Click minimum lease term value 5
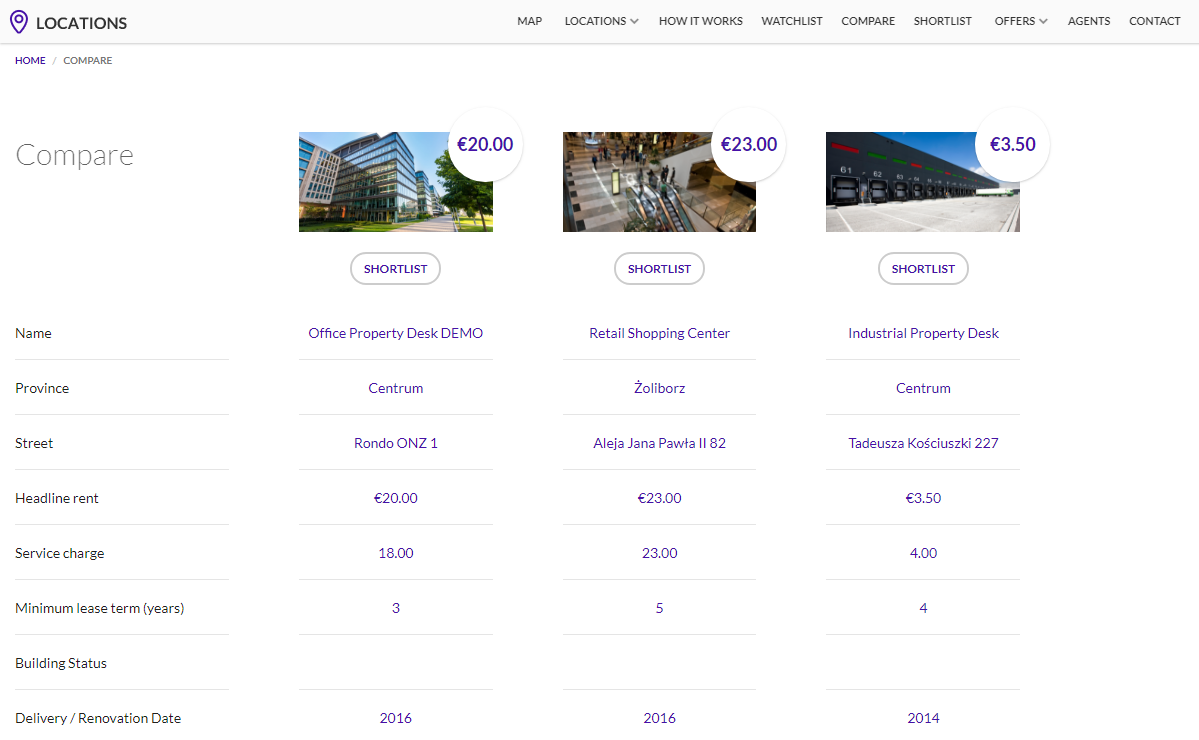Screen dimensions: 1199x740 [x=659, y=609]
